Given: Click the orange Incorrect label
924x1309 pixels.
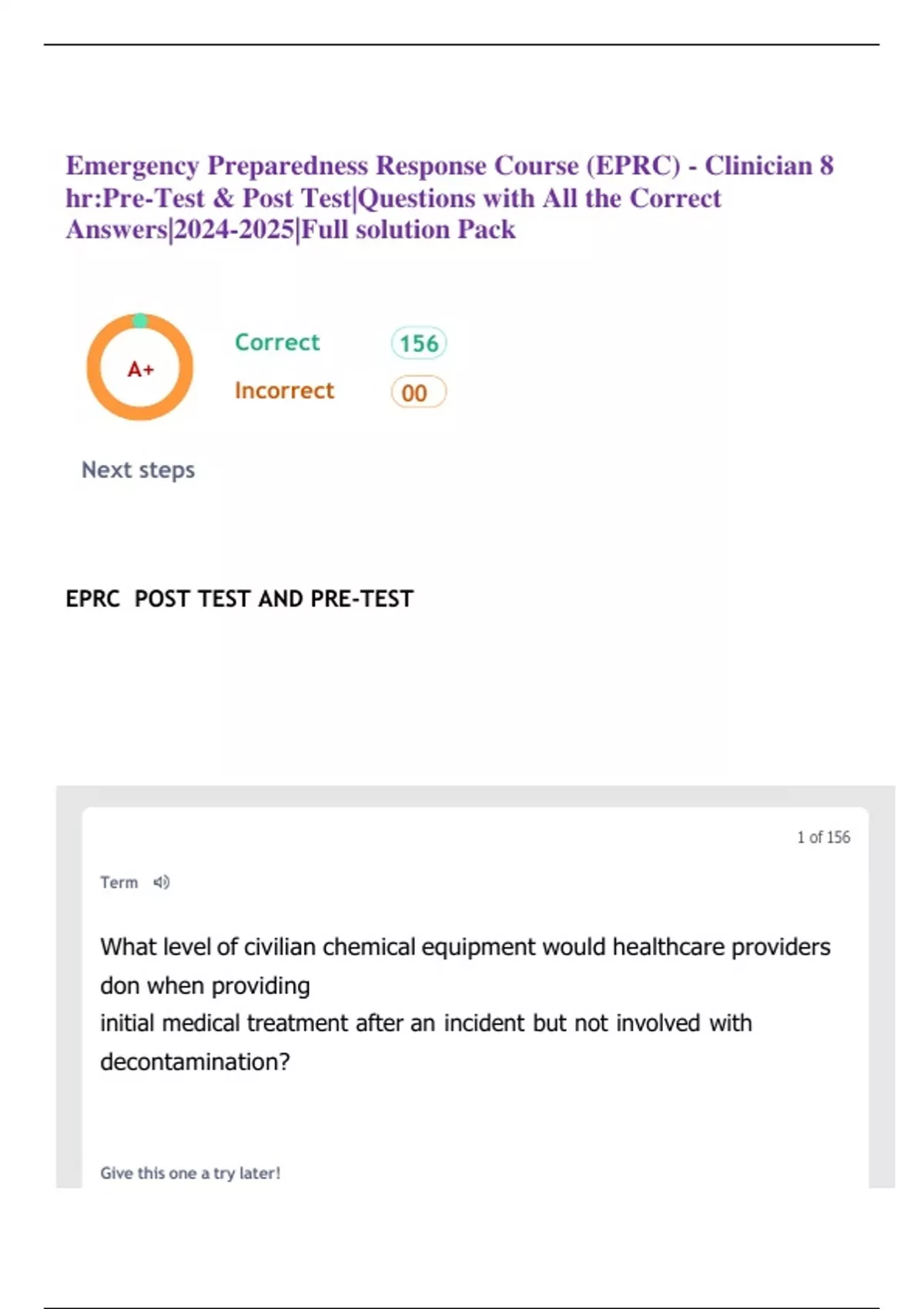Looking at the screenshot, I should (x=284, y=390).
